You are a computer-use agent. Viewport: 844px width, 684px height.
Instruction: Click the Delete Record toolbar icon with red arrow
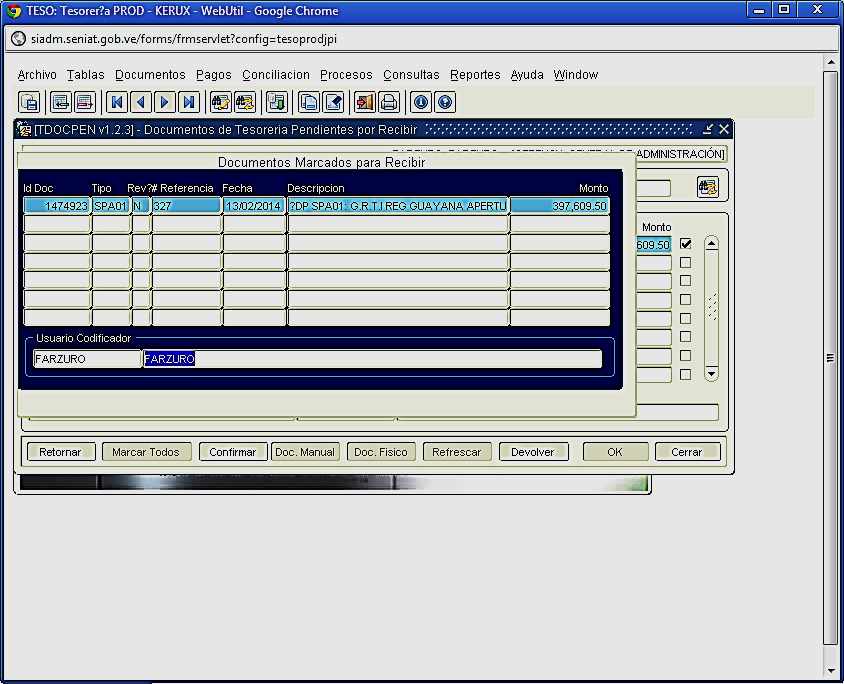point(85,102)
